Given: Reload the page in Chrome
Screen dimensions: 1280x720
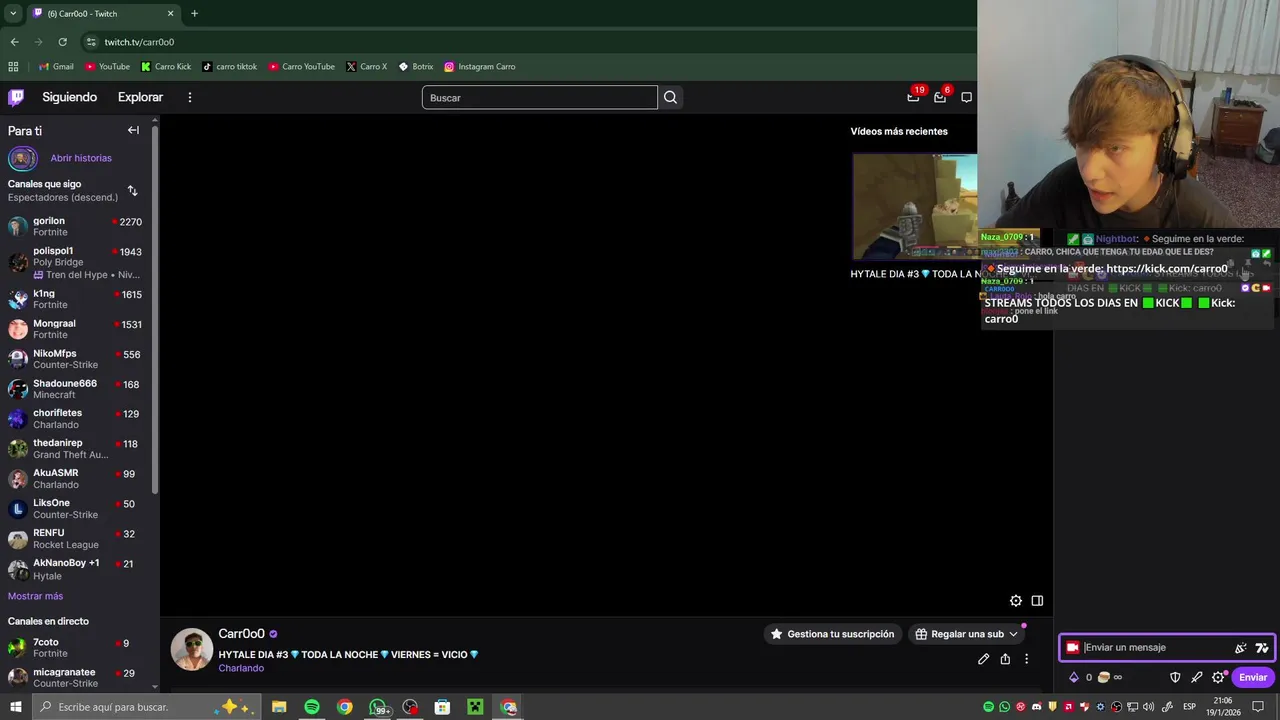Looking at the screenshot, I should 62,42.
